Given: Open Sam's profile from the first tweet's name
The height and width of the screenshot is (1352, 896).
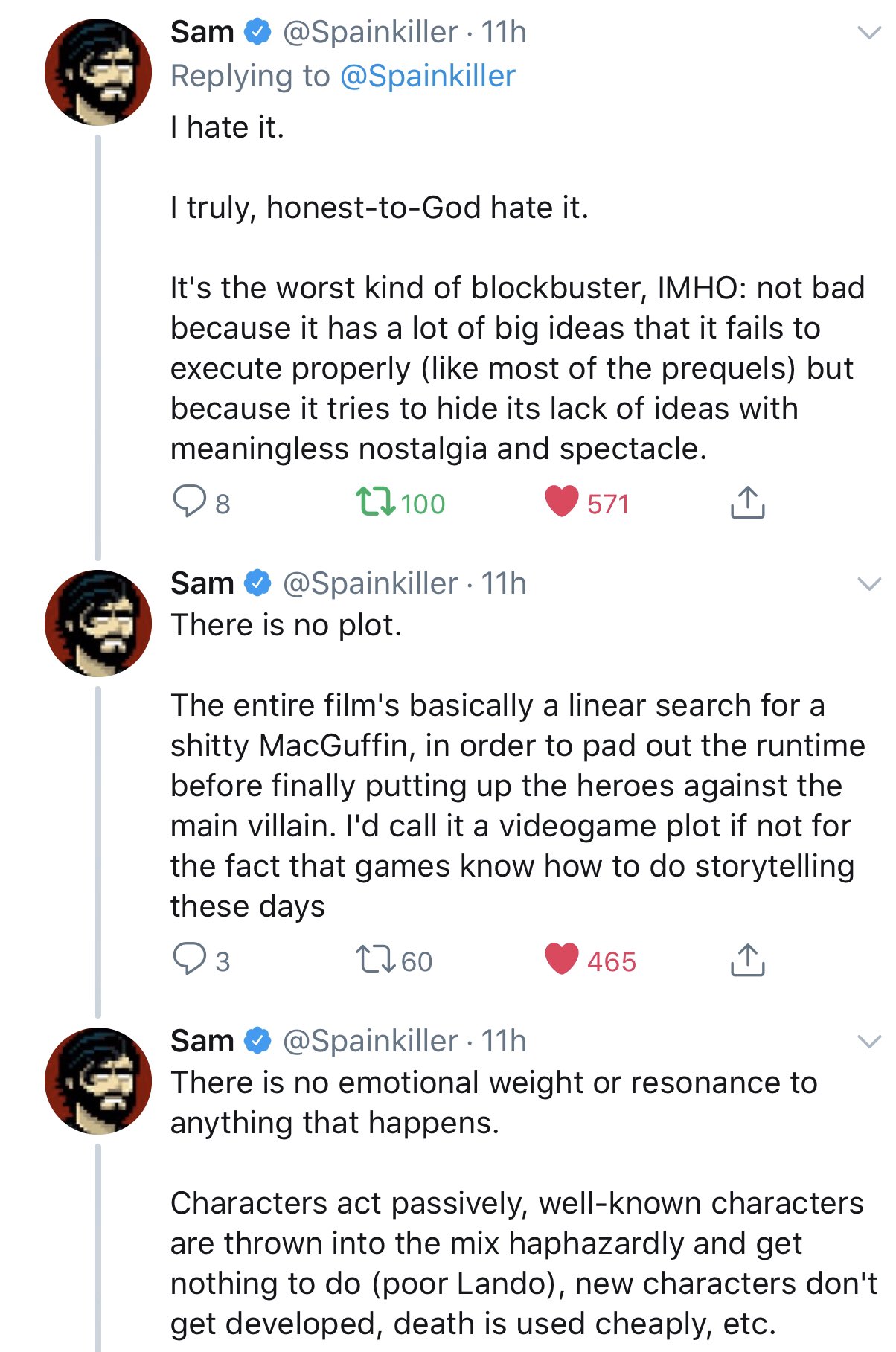Looking at the screenshot, I should click(x=202, y=32).
